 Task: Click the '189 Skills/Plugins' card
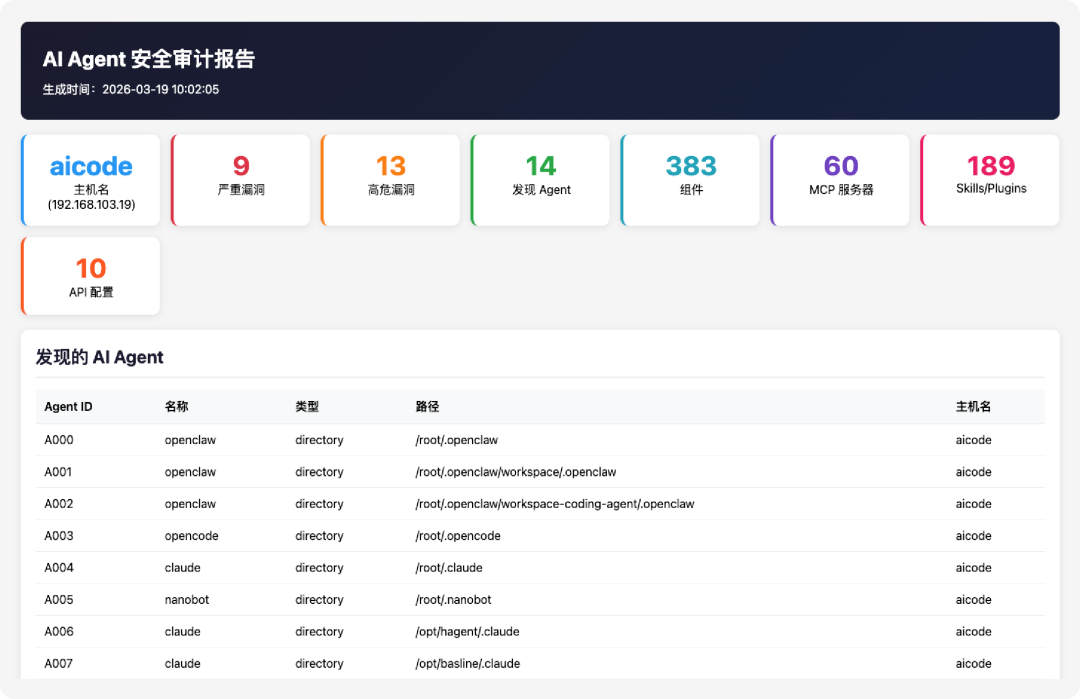[990, 180]
